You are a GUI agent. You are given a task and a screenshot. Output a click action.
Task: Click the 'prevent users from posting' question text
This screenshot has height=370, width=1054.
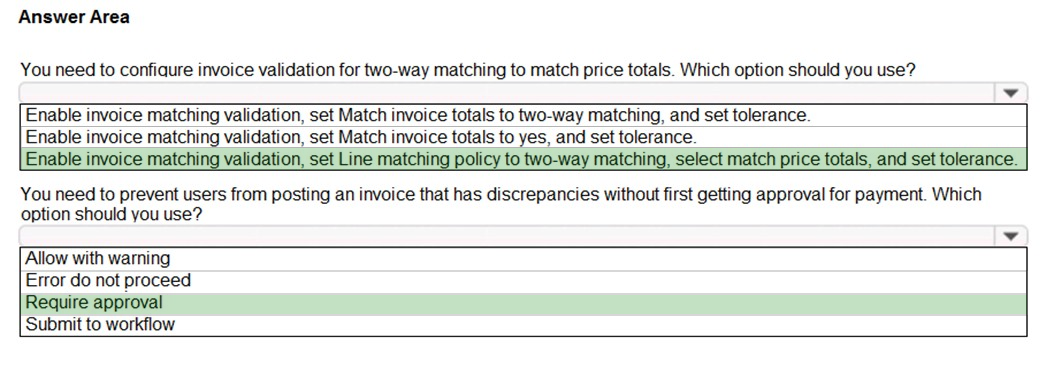click(x=501, y=204)
